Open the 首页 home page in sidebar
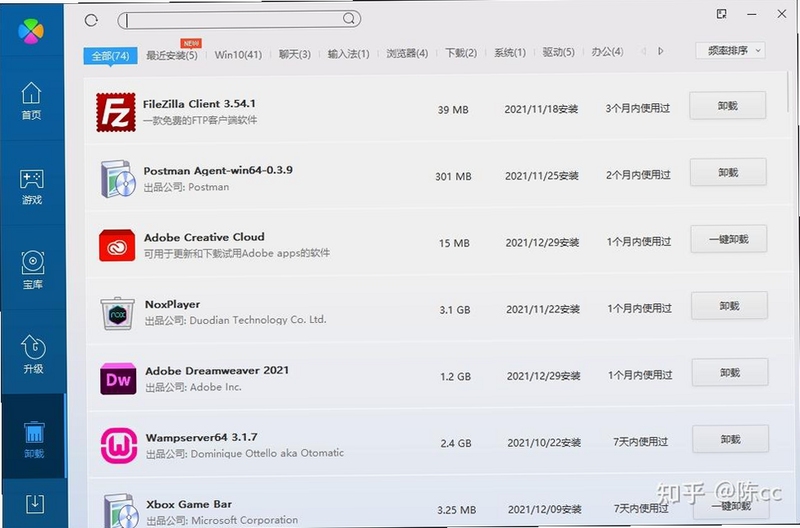The width and height of the screenshot is (800, 528). click(31, 101)
